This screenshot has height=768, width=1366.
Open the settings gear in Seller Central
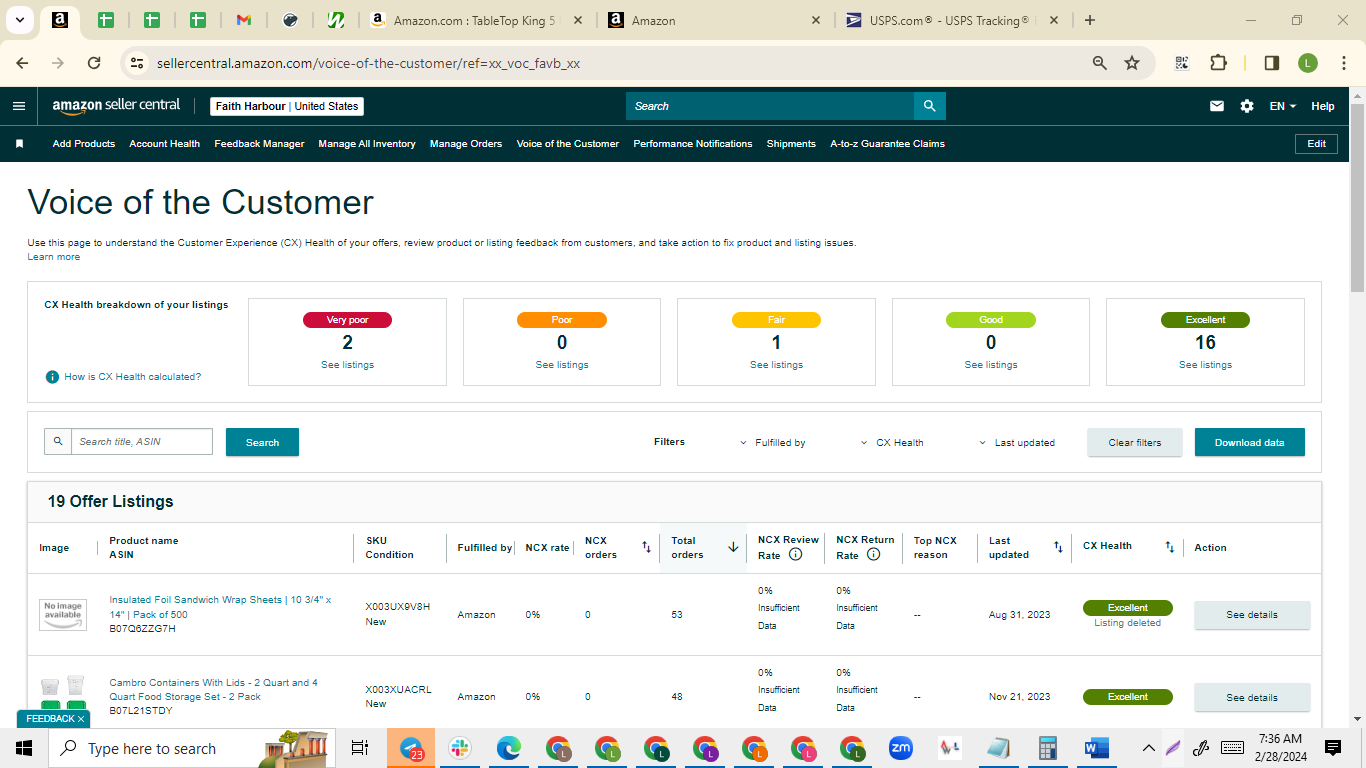(x=1247, y=106)
